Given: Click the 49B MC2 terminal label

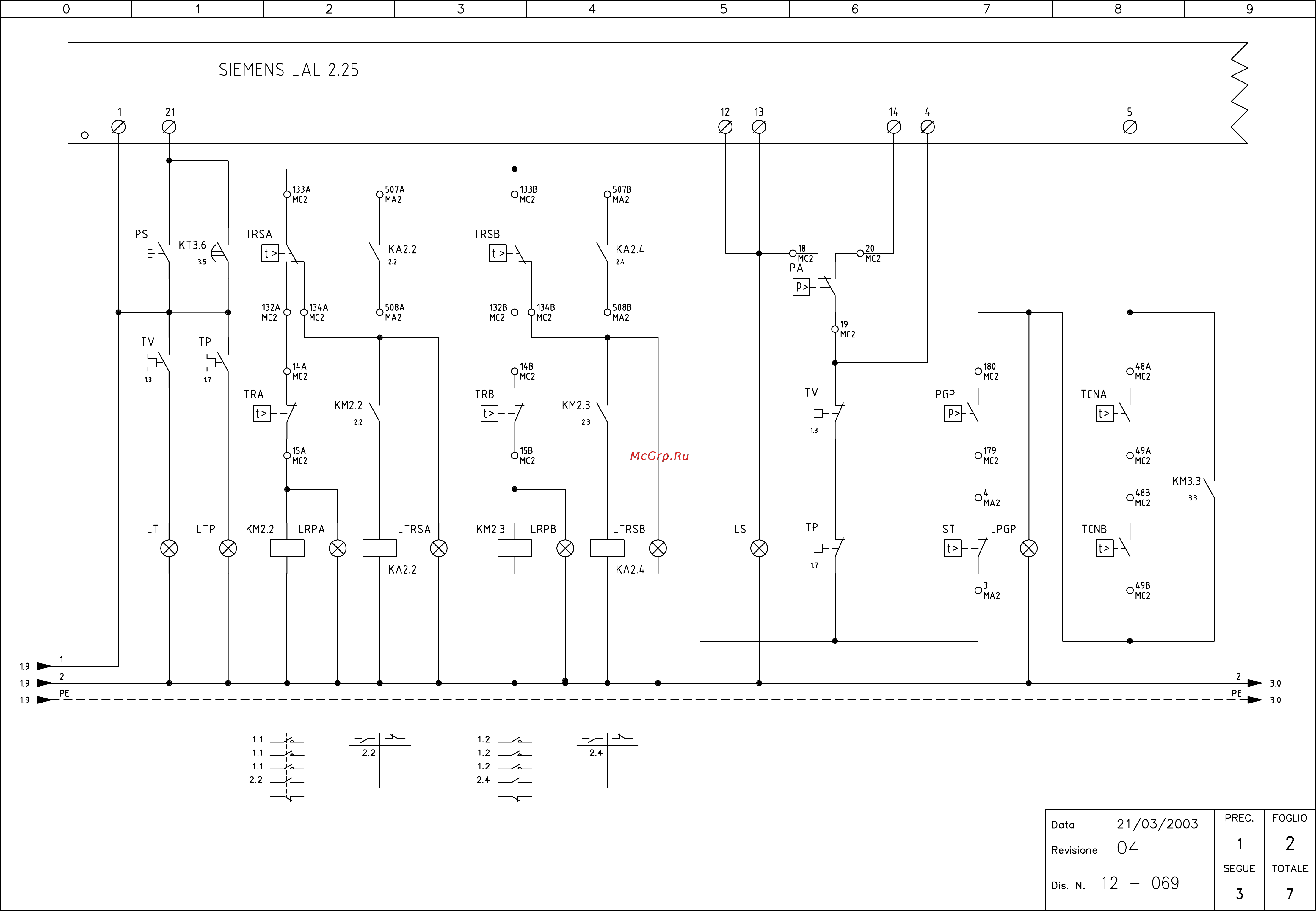Looking at the screenshot, I should pyautogui.click(x=1142, y=591).
